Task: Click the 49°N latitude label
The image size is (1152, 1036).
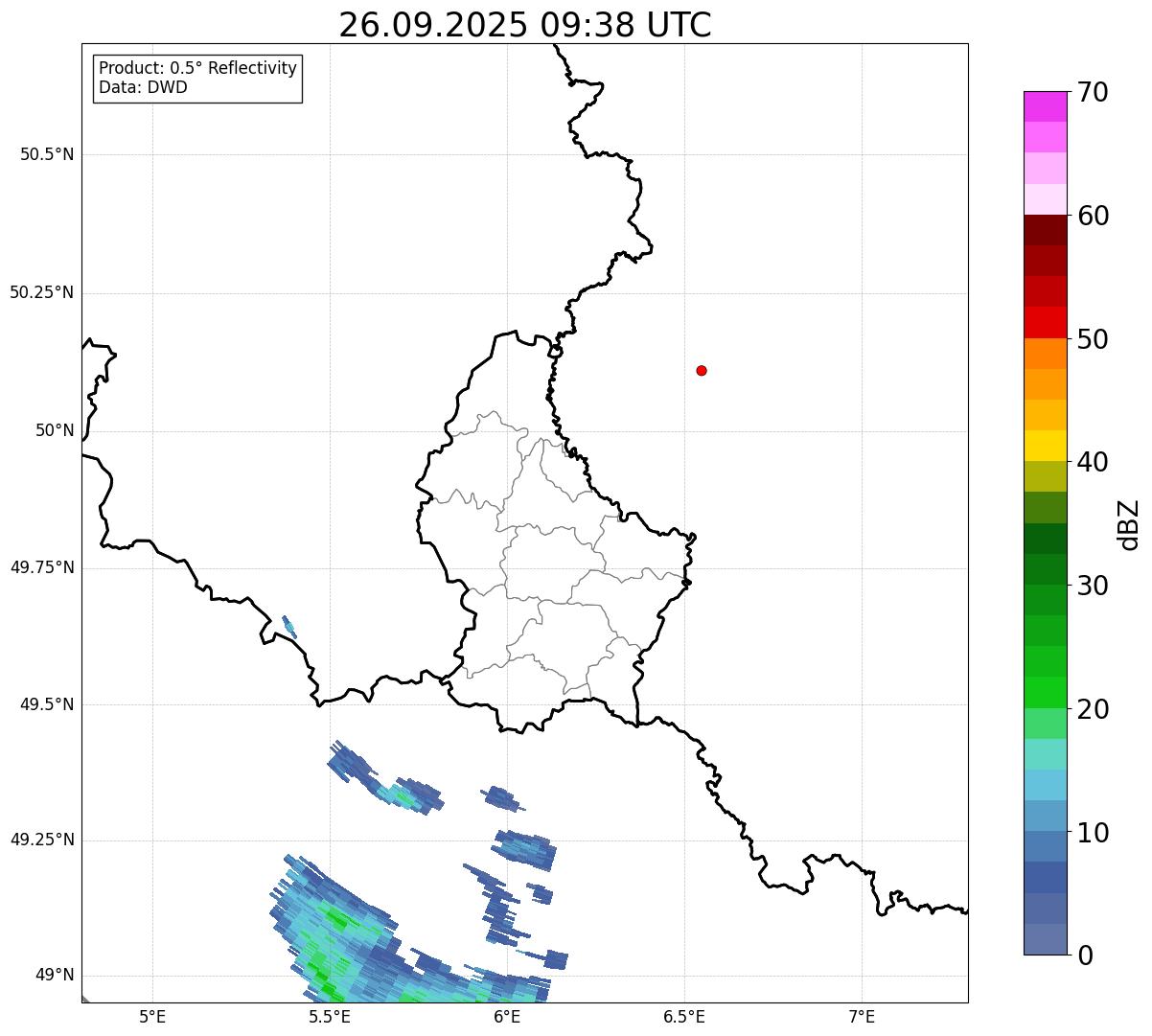Action: [x=55, y=975]
